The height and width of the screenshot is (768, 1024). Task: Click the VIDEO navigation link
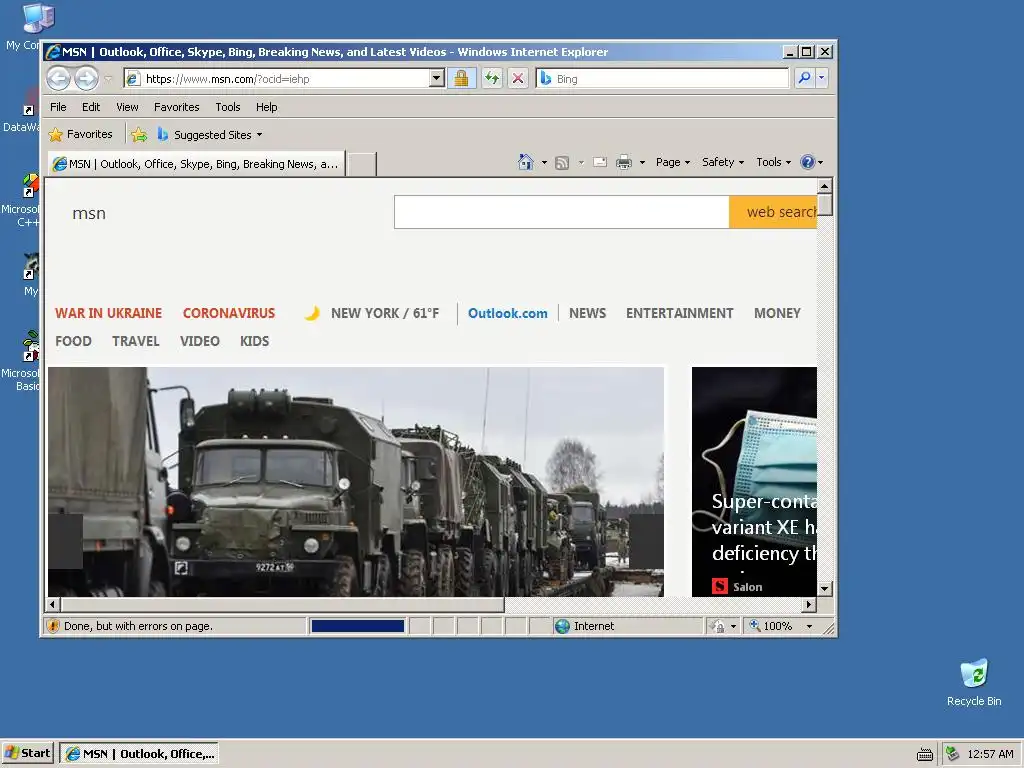tap(200, 342)
